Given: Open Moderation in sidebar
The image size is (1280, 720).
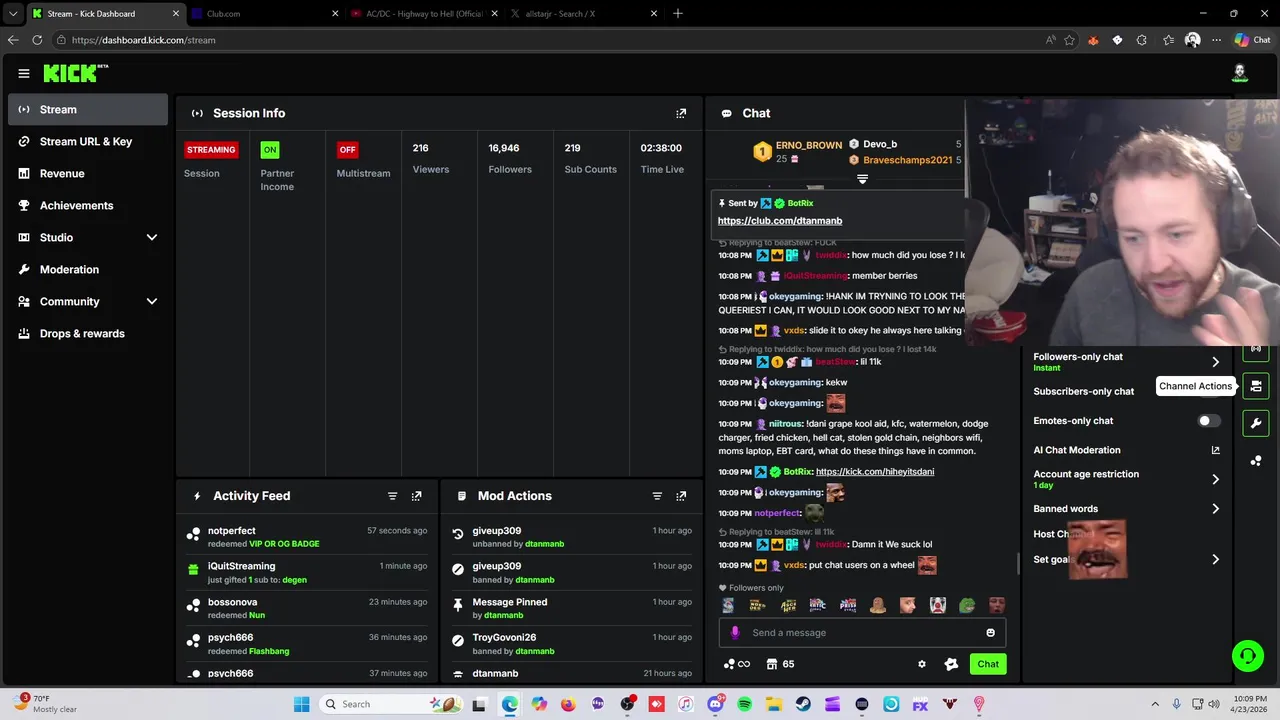Looking at the screenshot, I should [88, 269].
